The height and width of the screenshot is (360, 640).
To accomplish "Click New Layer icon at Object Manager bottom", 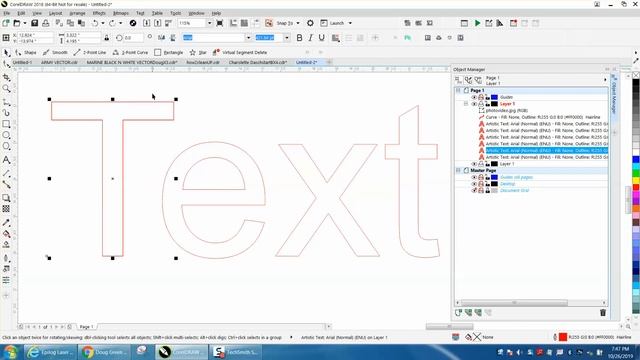I will [458, 313].
